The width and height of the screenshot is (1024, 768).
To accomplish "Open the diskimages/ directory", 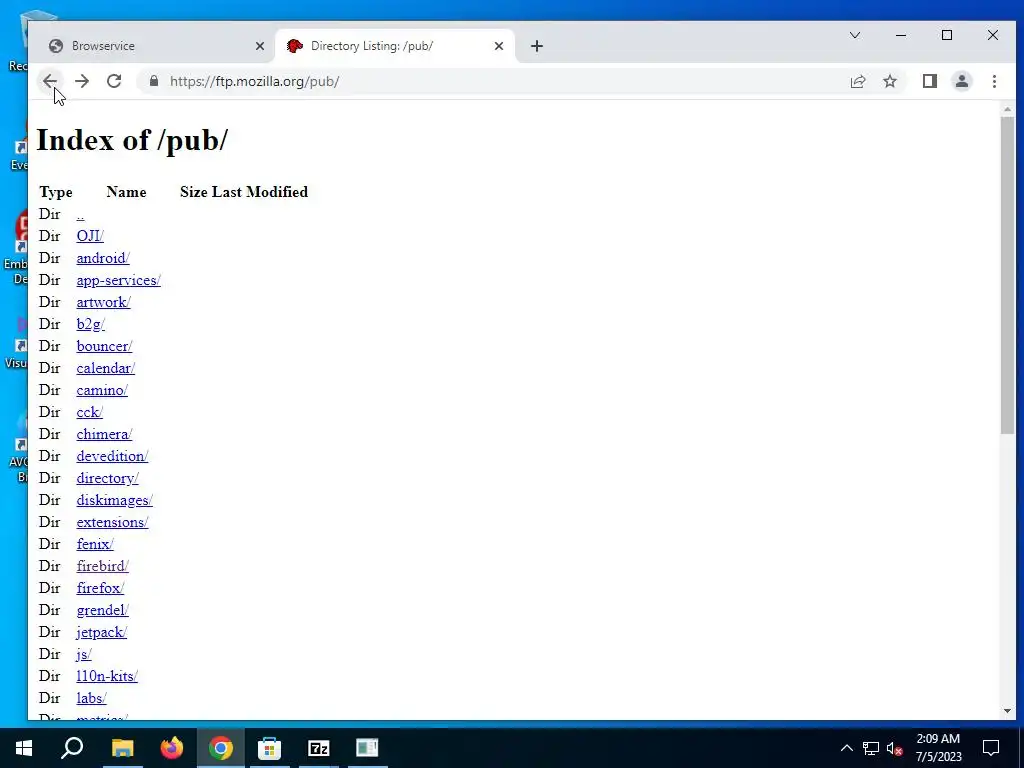I will tap(115, 500).
